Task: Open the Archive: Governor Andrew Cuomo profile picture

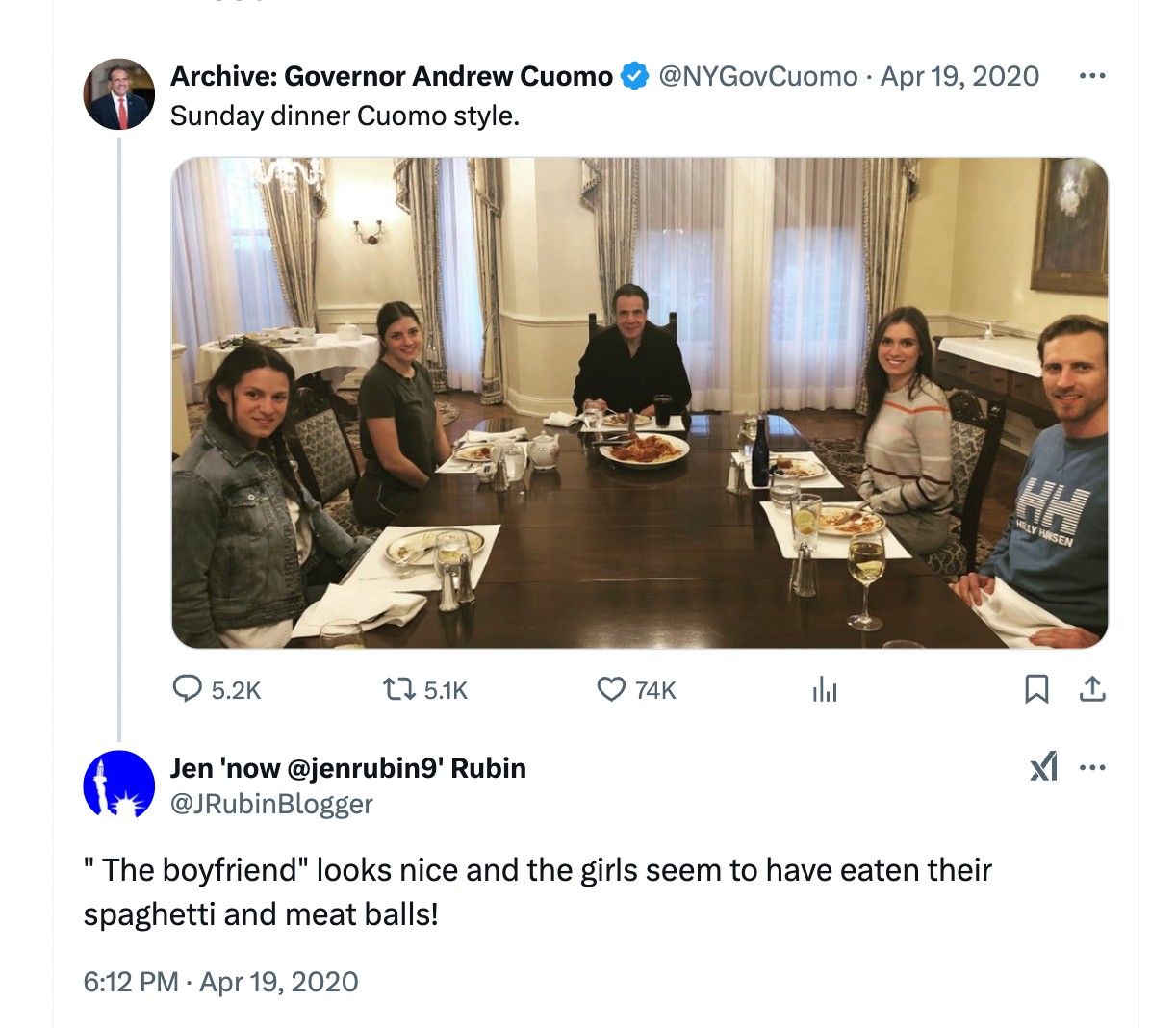Action: click(119, 94)
